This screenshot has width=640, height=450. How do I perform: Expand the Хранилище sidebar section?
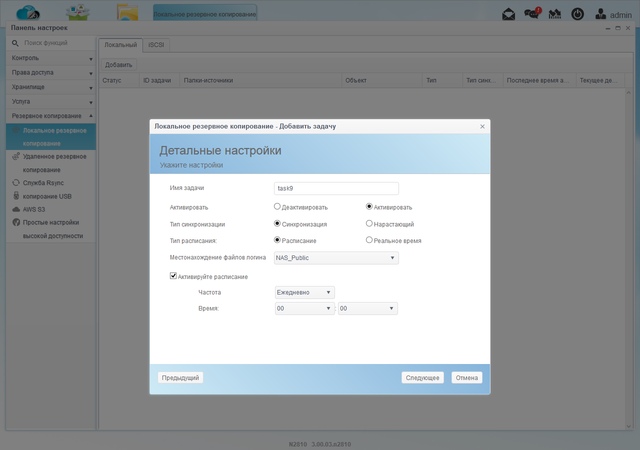coord(51,87)
